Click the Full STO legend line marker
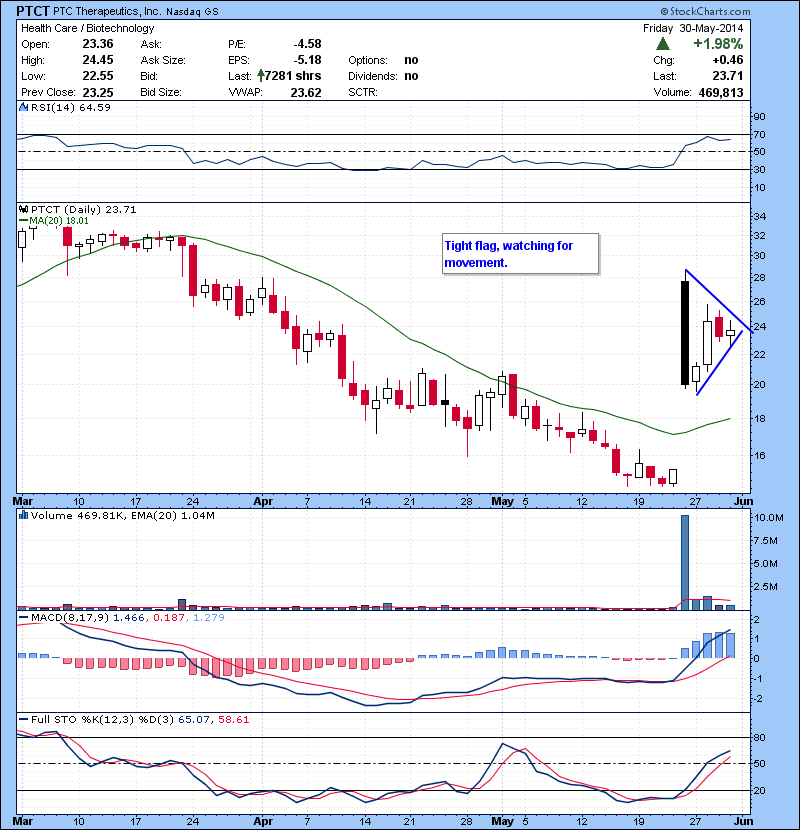Viewport: 800px width, 830px height. pos(23,719)
